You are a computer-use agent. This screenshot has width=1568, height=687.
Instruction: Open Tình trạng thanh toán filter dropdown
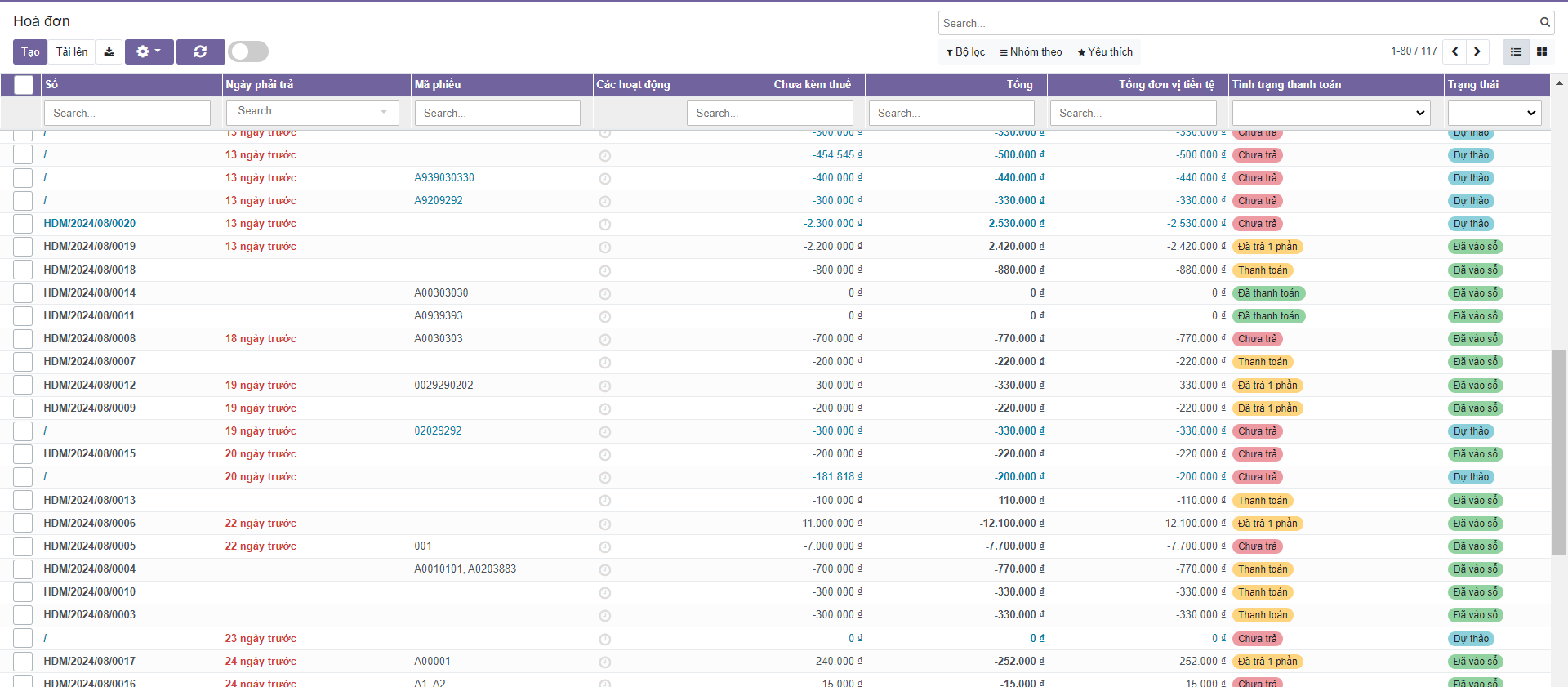(1330, 113)
